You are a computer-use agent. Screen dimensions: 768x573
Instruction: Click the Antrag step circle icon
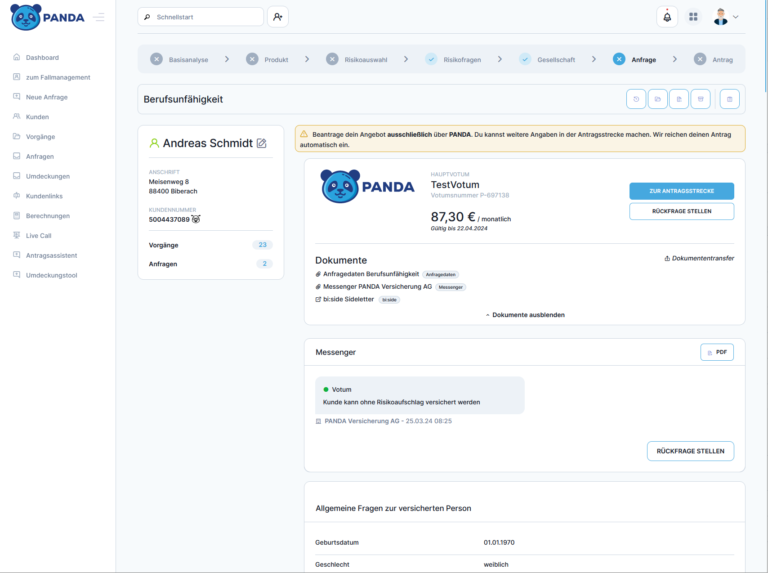(x=700, y=59)
